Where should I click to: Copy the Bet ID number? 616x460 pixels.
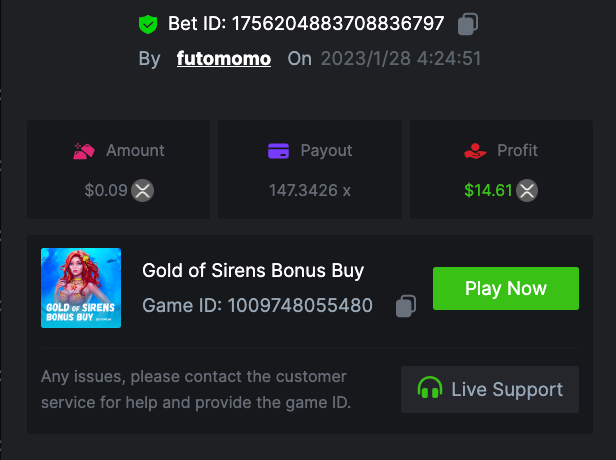[x=468, y=24]
